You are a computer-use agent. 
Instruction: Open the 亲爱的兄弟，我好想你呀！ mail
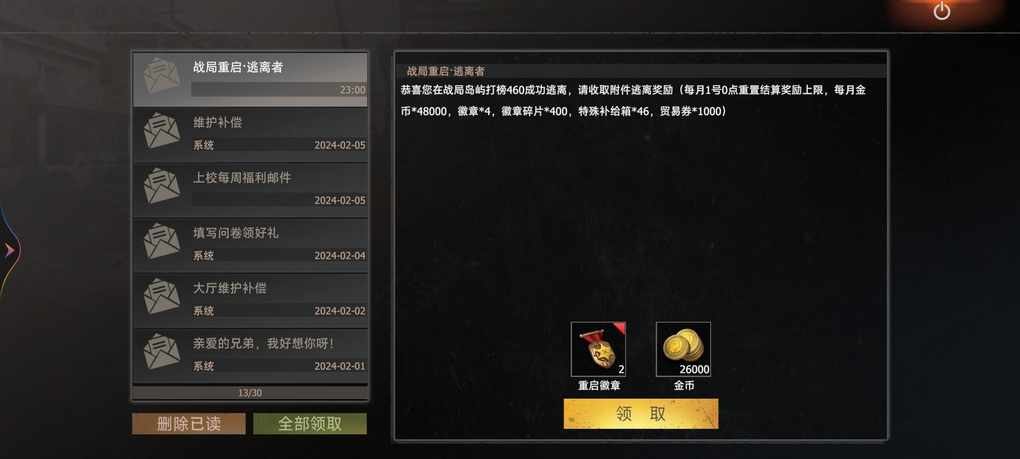point(250,356)
